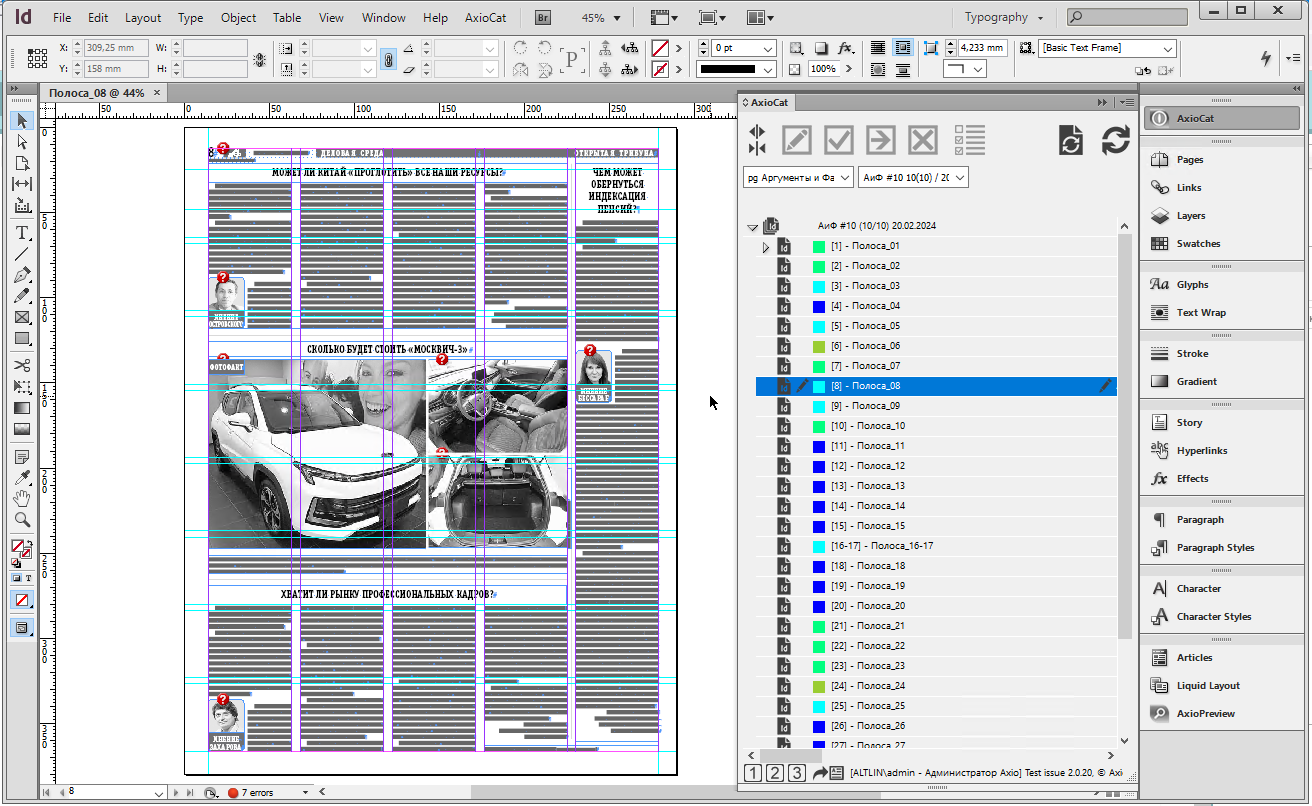Screen dimensions: 1312x806
Task: Select Полоса_16-17 in the page list
Action: click(881, 546)
